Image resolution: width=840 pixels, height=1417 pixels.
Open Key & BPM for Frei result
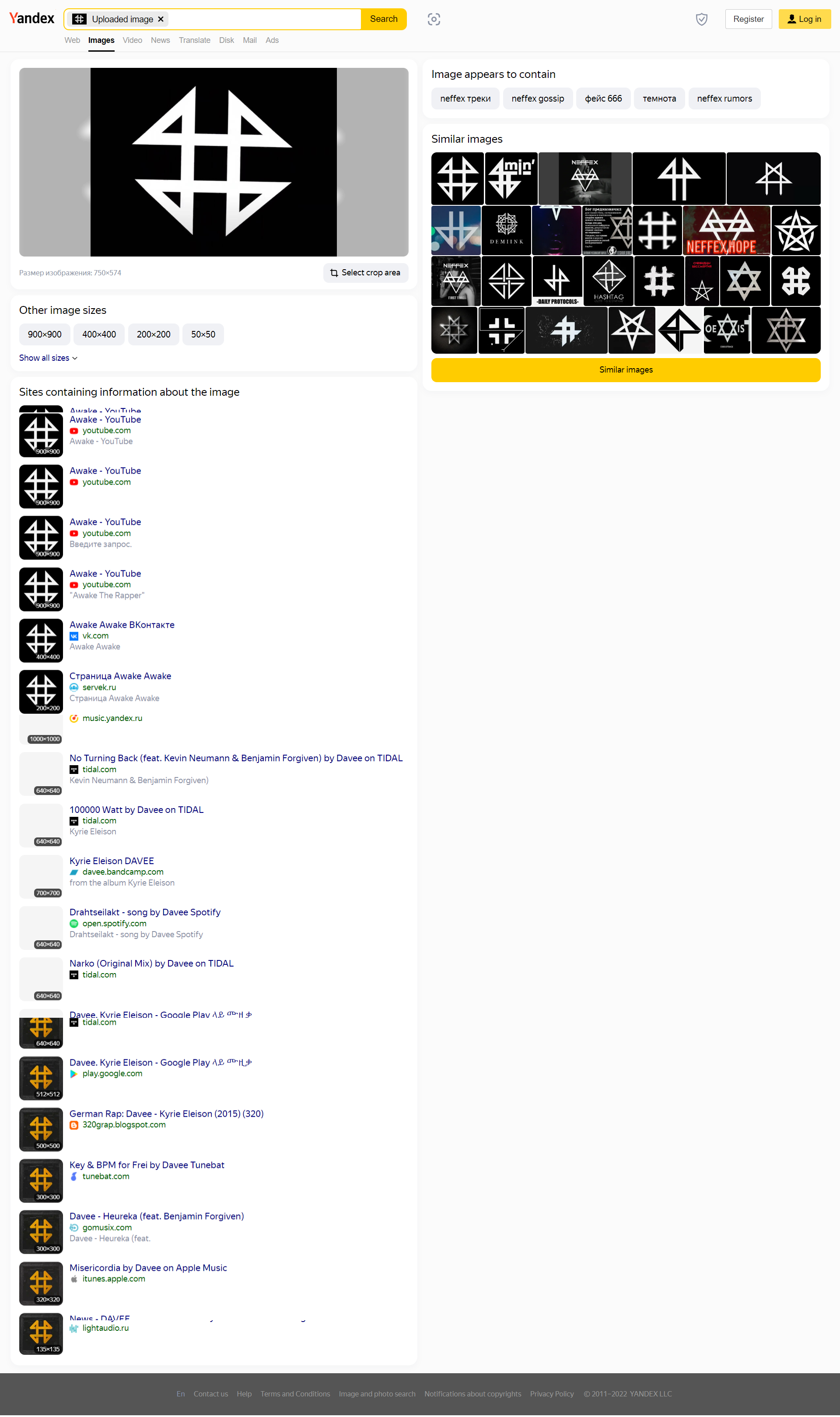tap(147, 1166)
